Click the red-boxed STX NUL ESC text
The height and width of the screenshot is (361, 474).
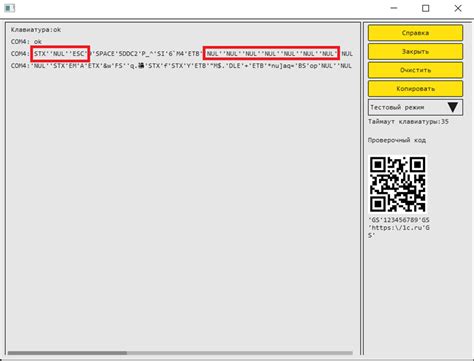pyautogui.click(x=60, y=54)
